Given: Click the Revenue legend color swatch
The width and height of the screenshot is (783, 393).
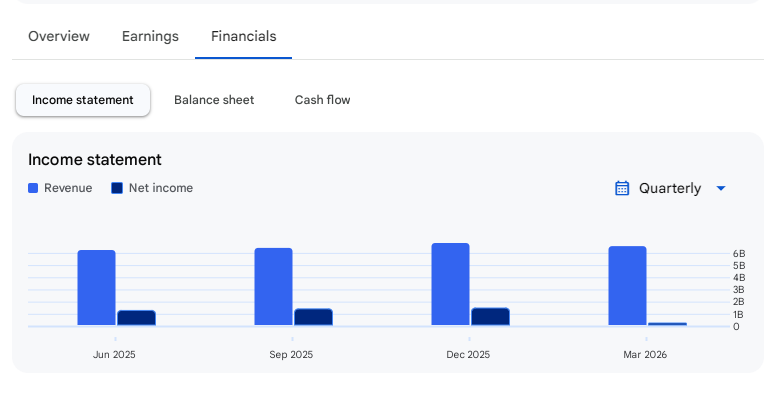Looking at the screenshot, I should pos(33,188).
